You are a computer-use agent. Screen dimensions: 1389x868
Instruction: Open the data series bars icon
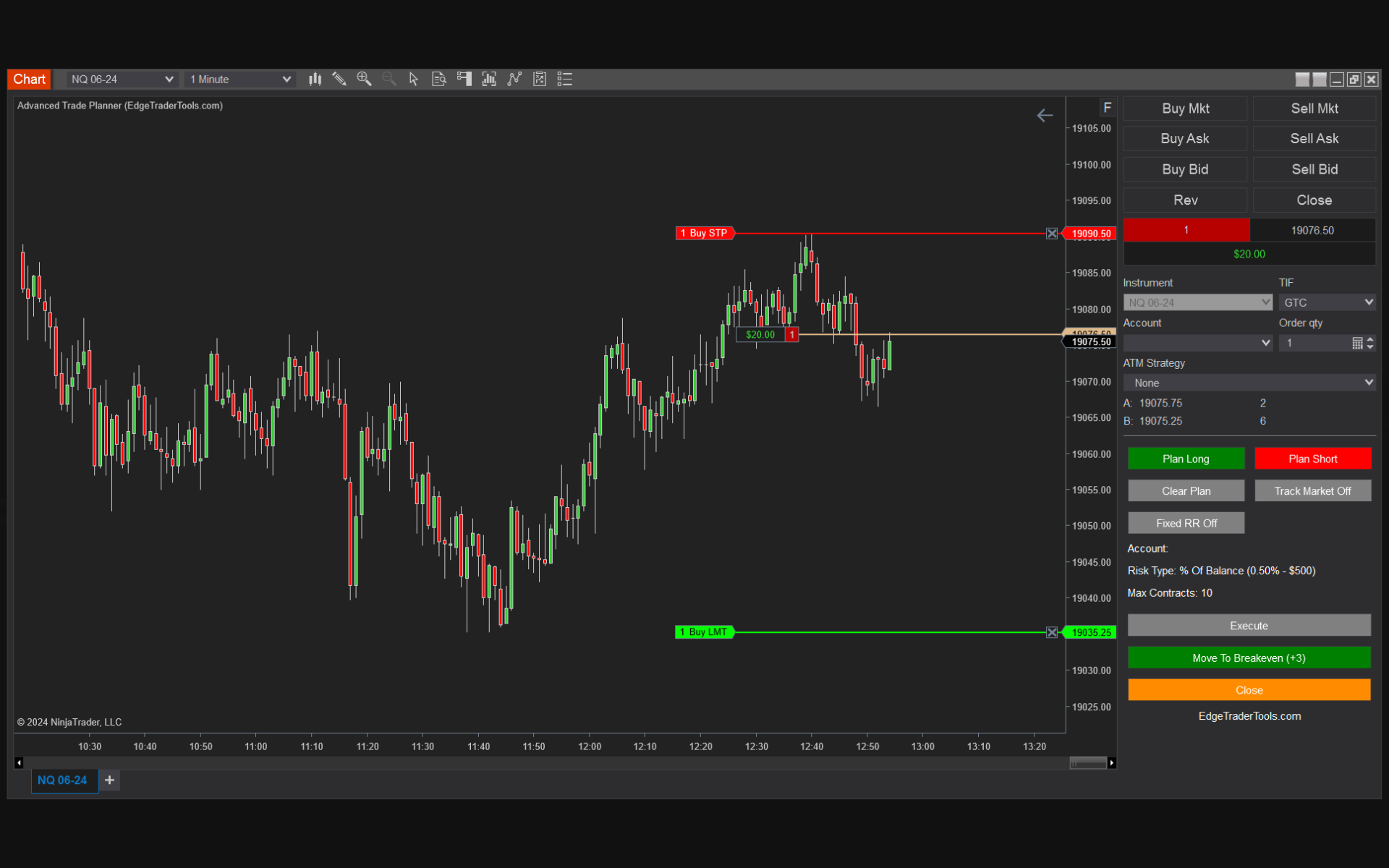pyautogui.click(x=489, y=80)
